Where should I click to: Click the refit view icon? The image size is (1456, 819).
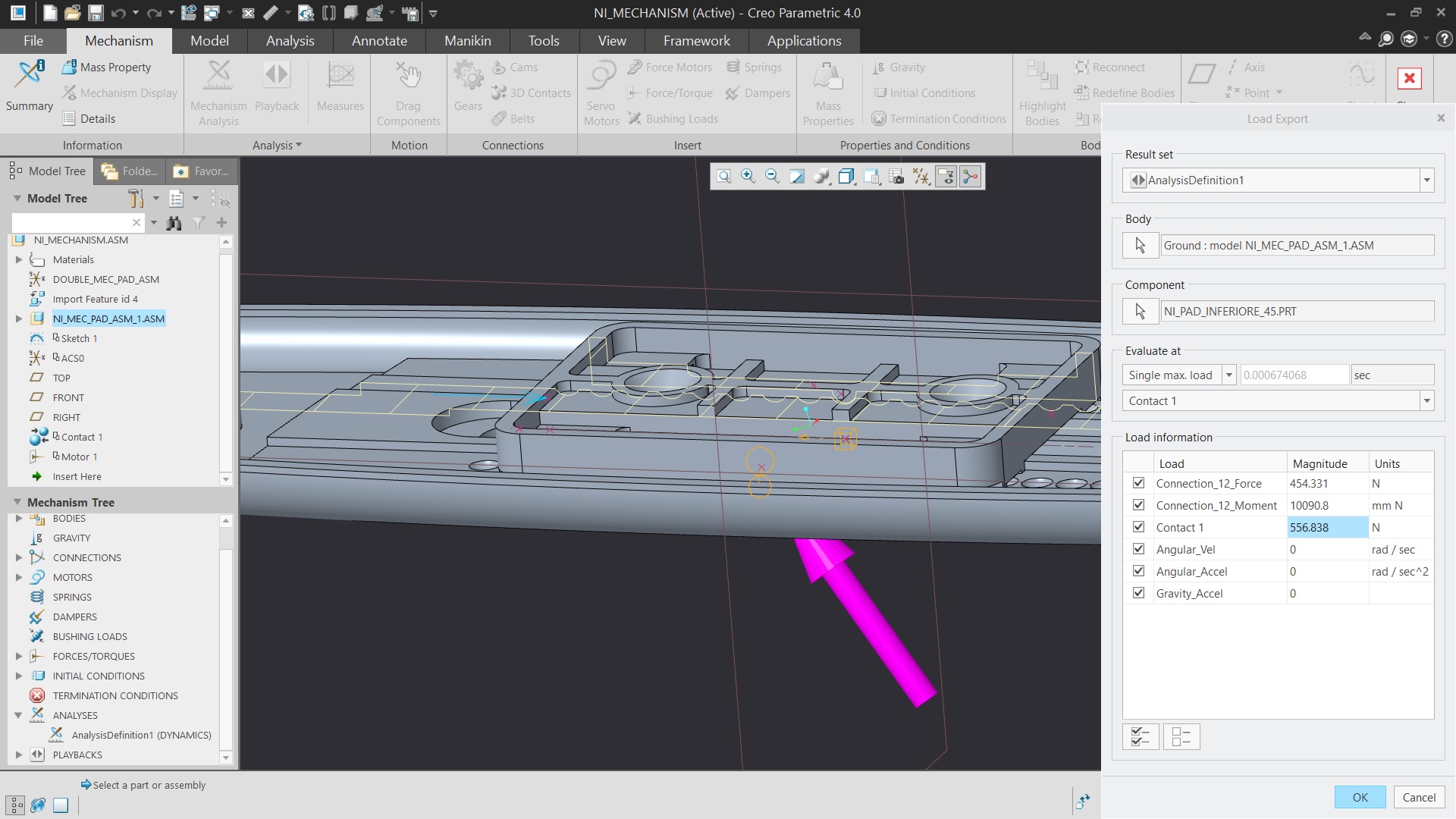pos(724,177)
